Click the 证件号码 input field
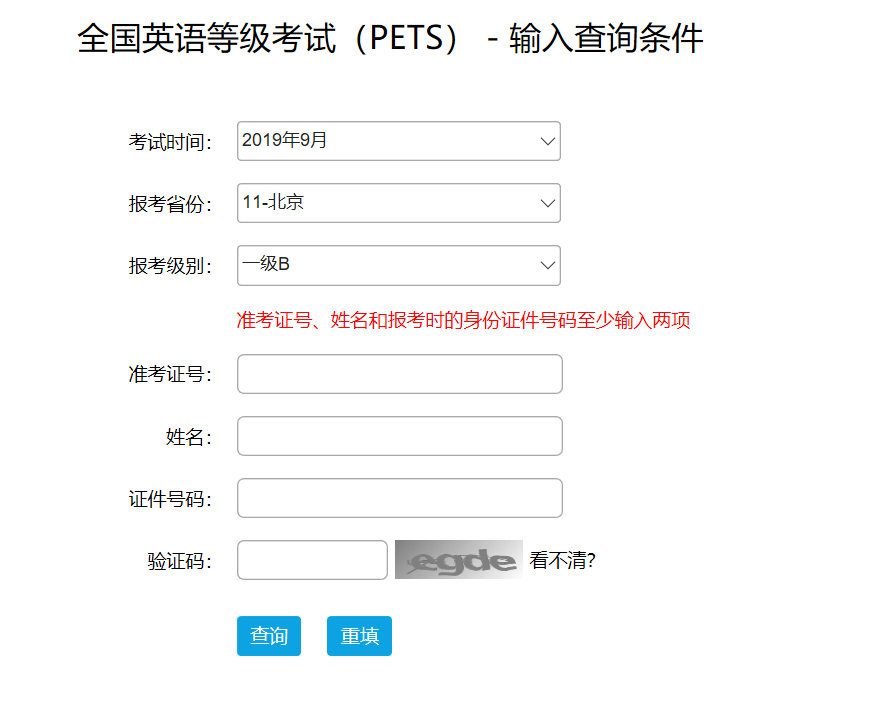The width and height of the screenshot is (890, 704). [x=399, y=498]
